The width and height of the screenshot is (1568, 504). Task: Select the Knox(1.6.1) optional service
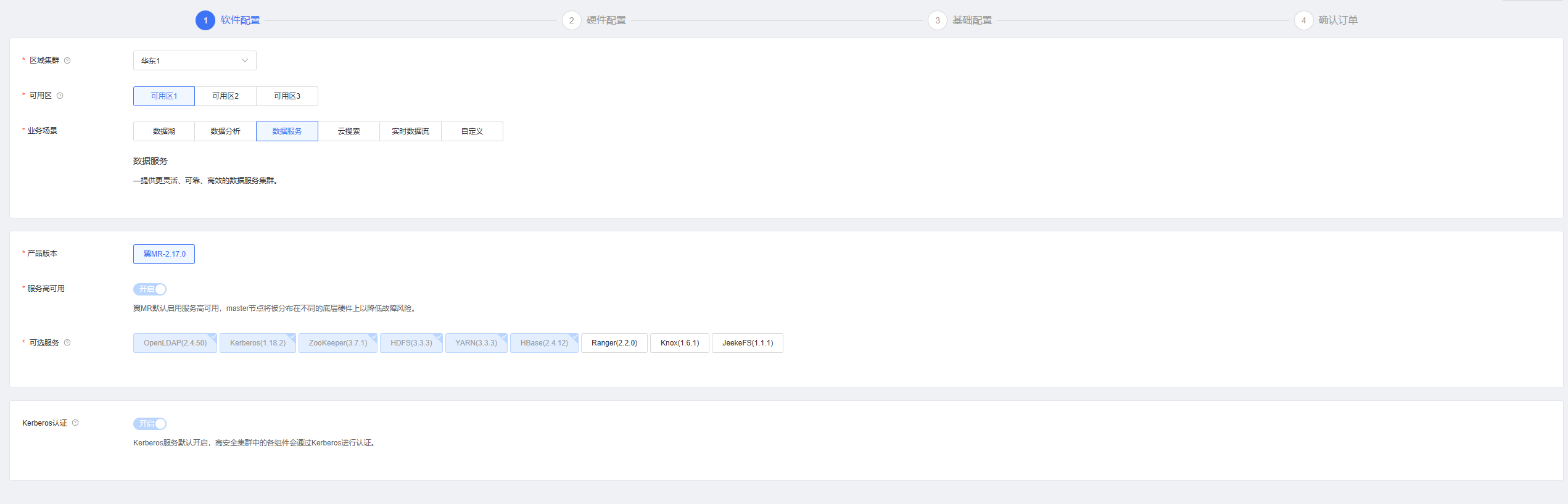(679, 343)
